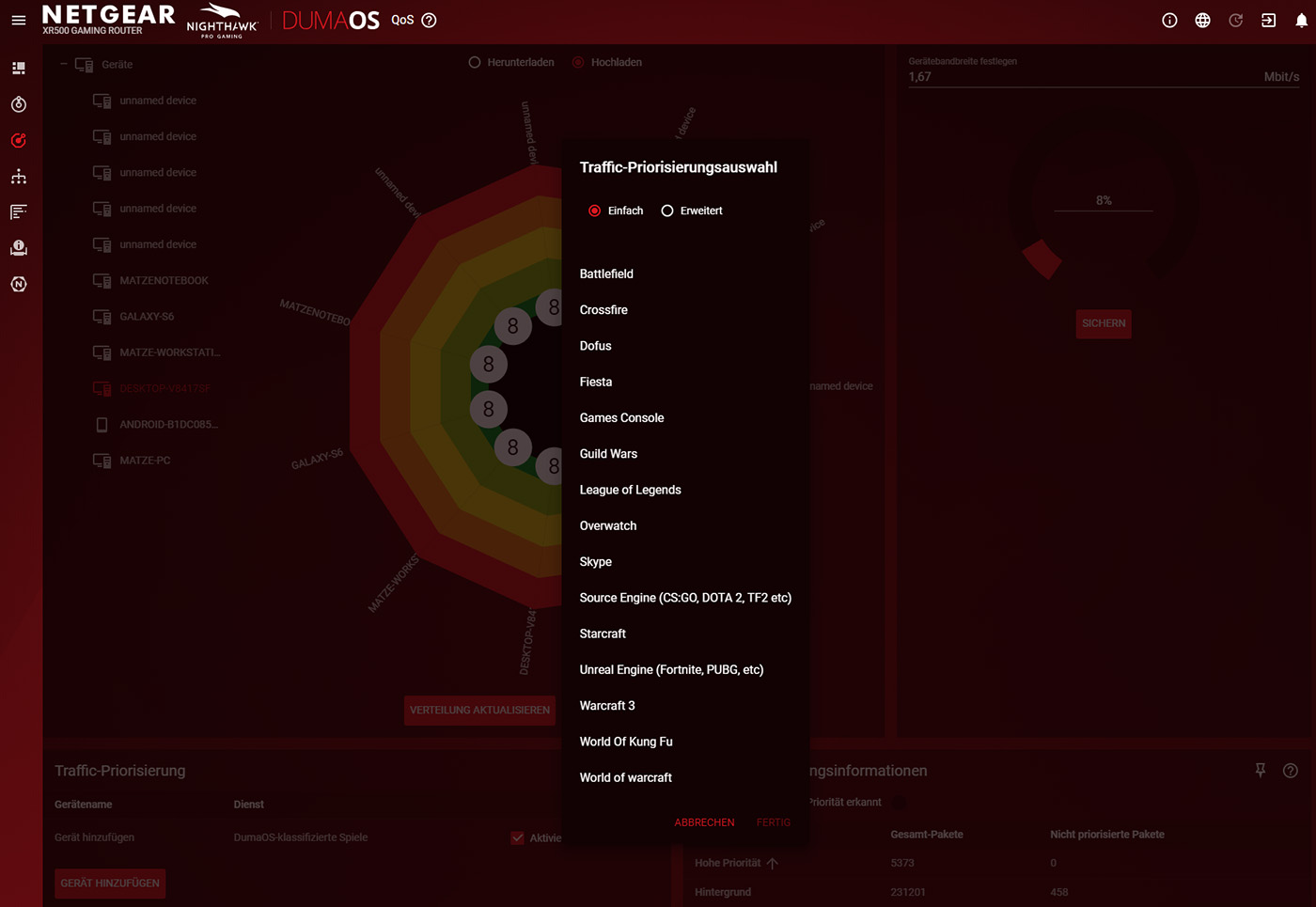
Task: Click the SICHERN button
Action: tap(1104, 324)
